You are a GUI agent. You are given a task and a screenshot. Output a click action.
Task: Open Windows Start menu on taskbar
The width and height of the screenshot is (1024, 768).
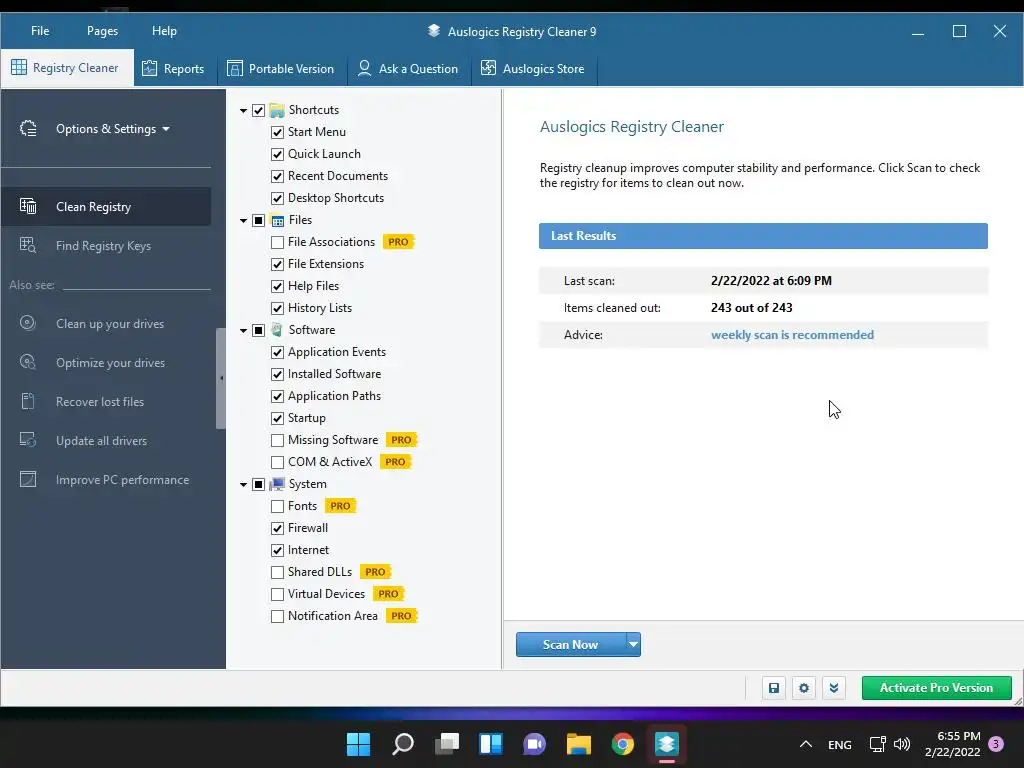coord(358,744)
